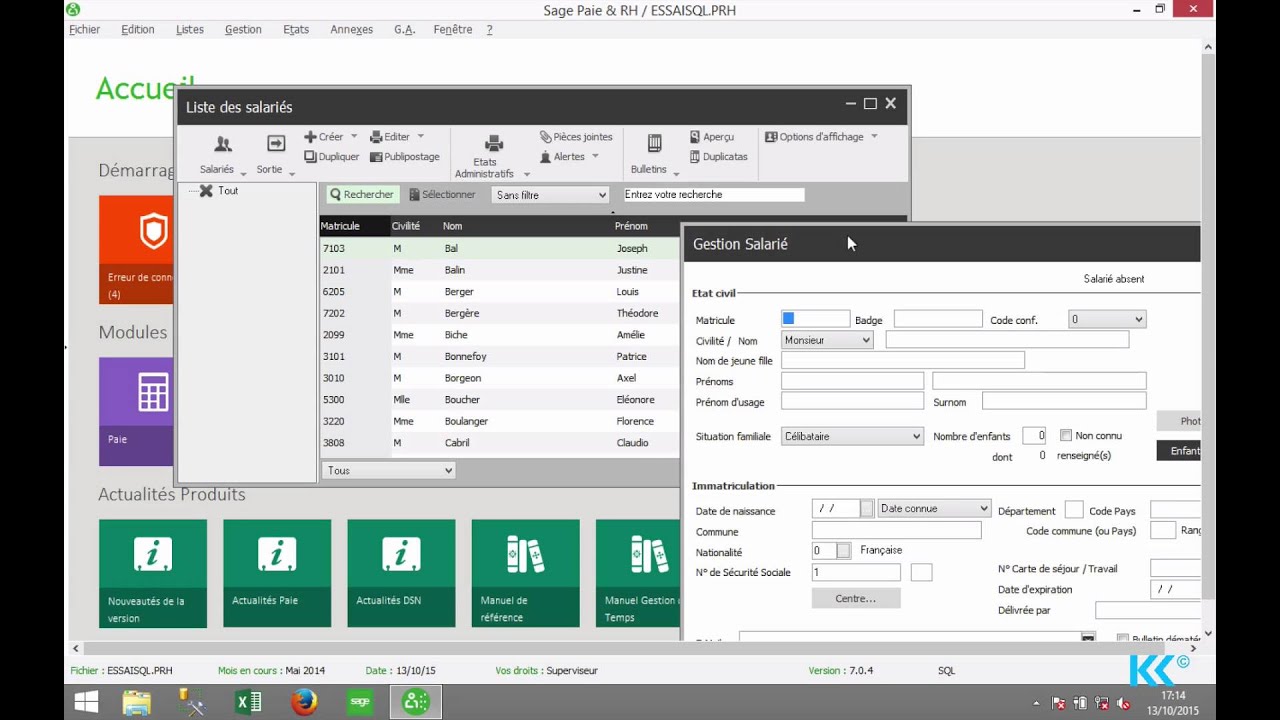This screenshot has width=1280, height=720.
Task: Open Etats Administratifs printer icon
Action: click(494, 144)
